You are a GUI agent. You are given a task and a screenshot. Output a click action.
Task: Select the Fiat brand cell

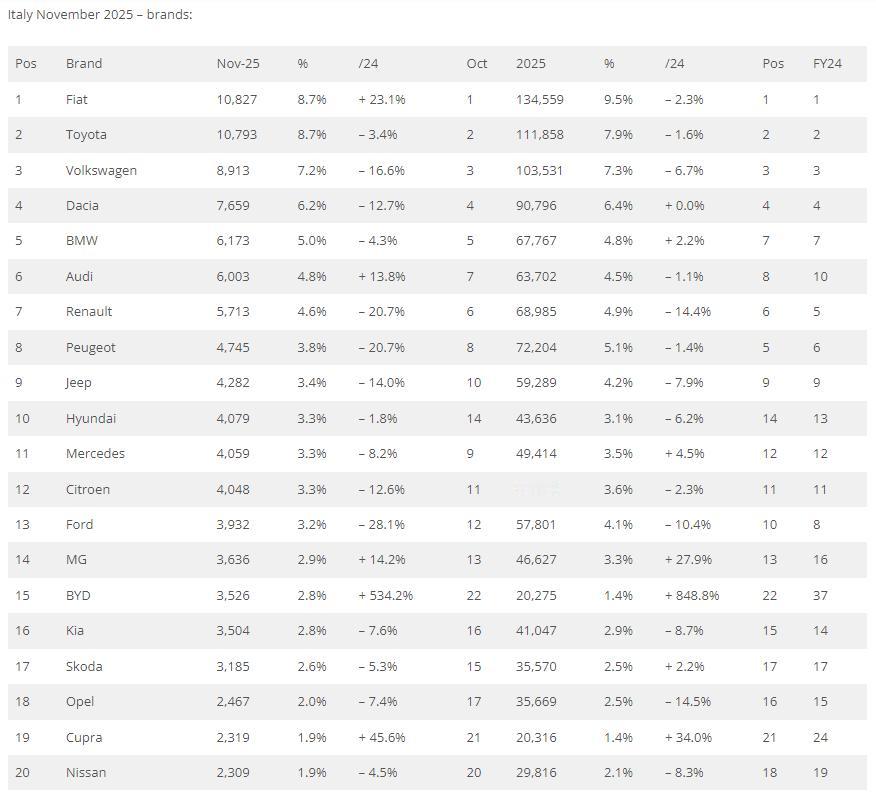(77, 99)
